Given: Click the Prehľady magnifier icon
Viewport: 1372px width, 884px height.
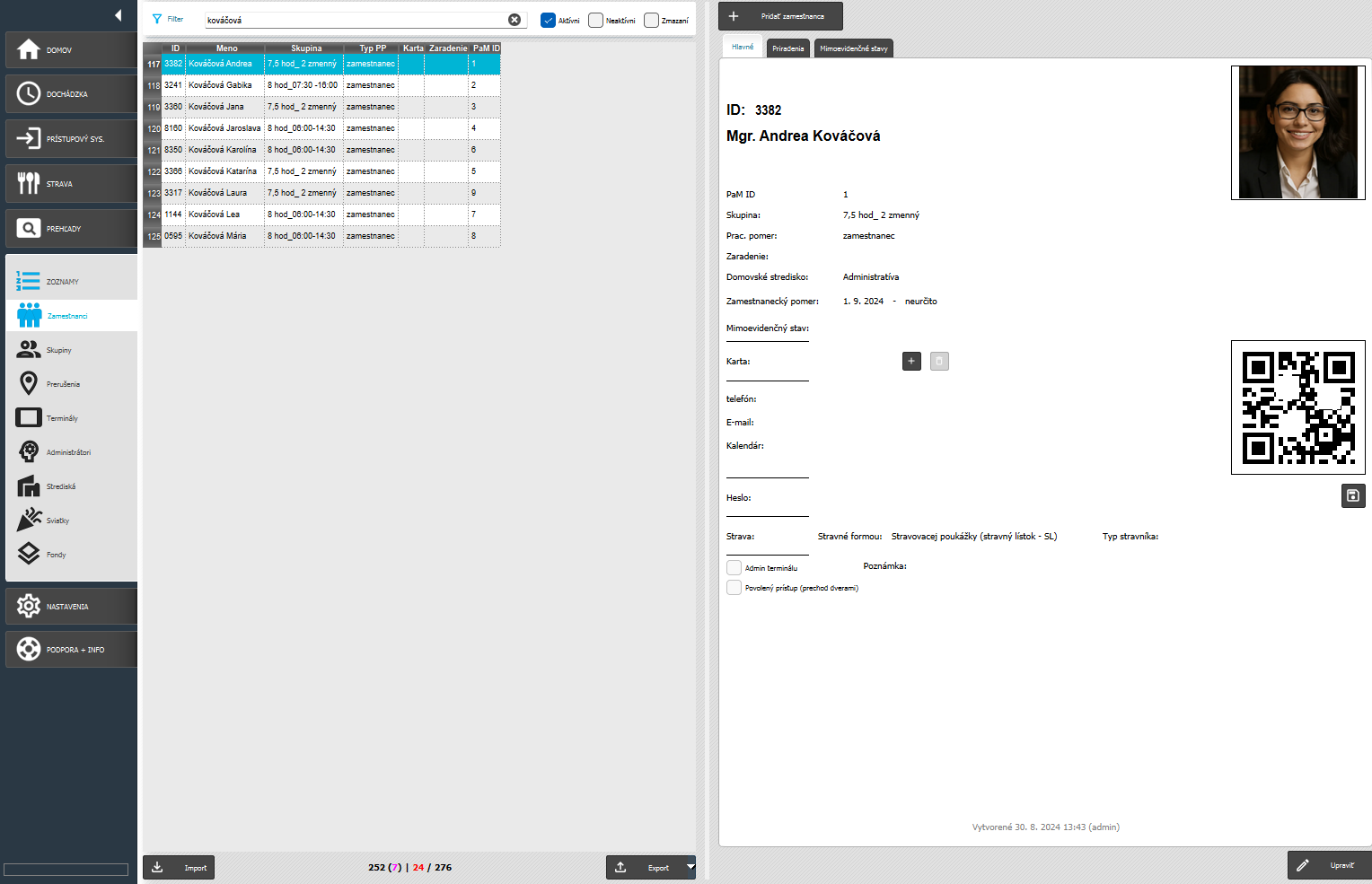Looking at the screenshot, I should [x=29, y=228].
